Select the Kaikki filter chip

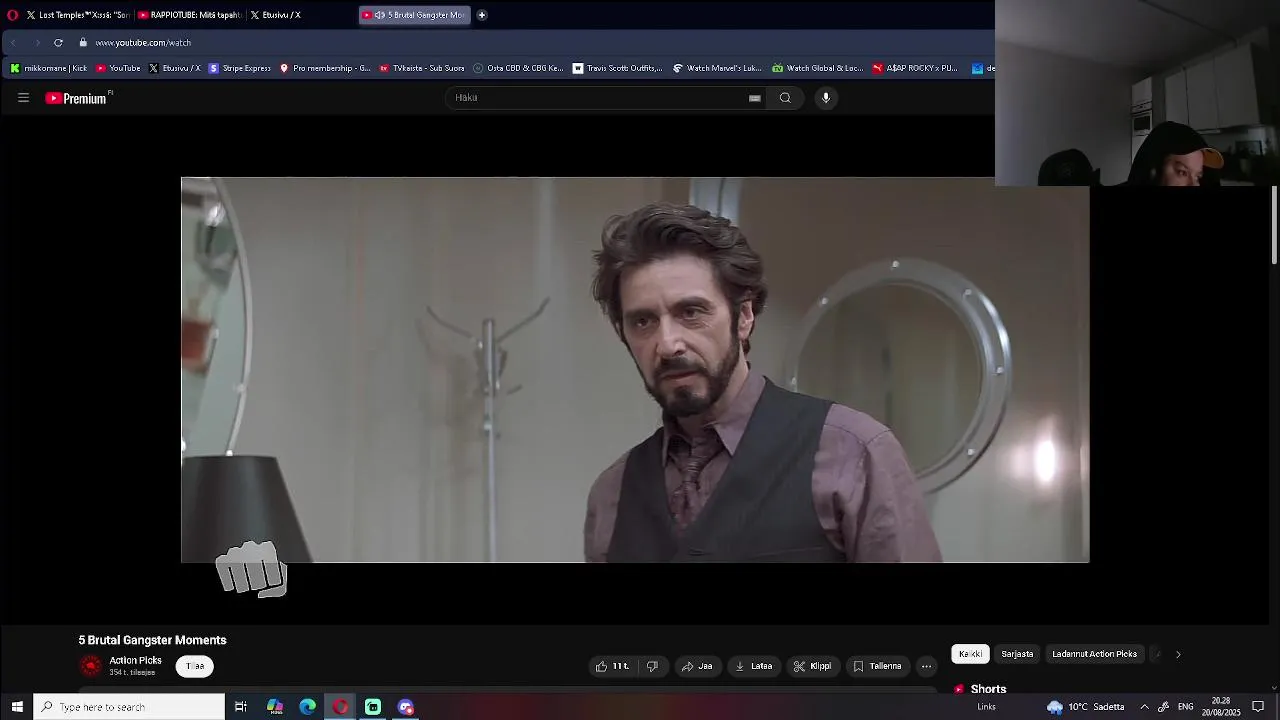coord(970,654)
